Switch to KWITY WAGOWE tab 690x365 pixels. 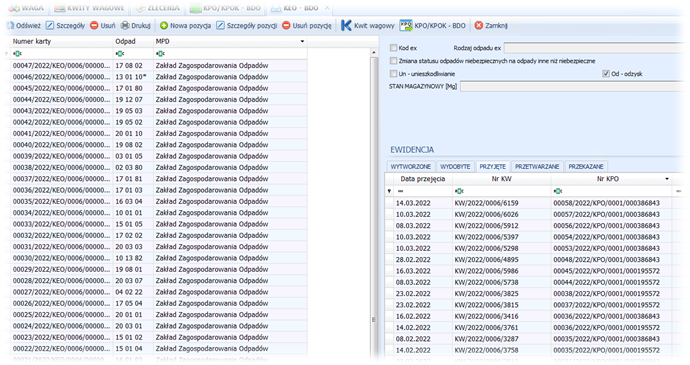click(x=90, y=8)
